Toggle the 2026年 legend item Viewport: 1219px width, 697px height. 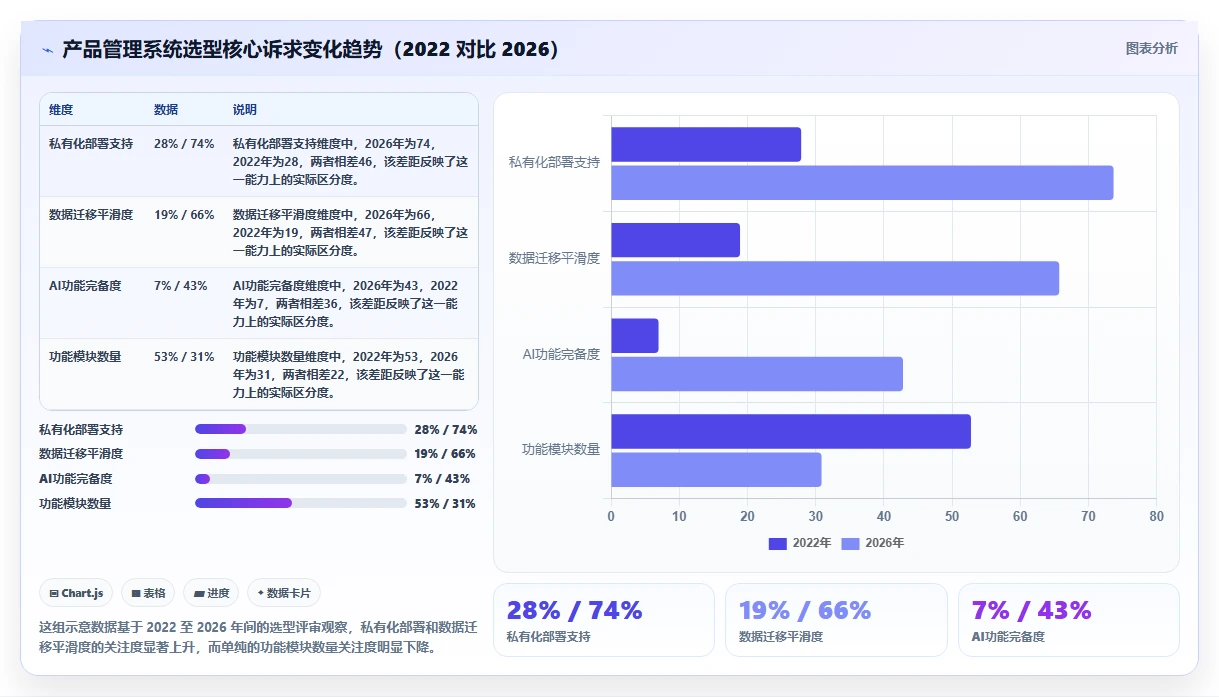pyautogui.click(x=872, y=543)
